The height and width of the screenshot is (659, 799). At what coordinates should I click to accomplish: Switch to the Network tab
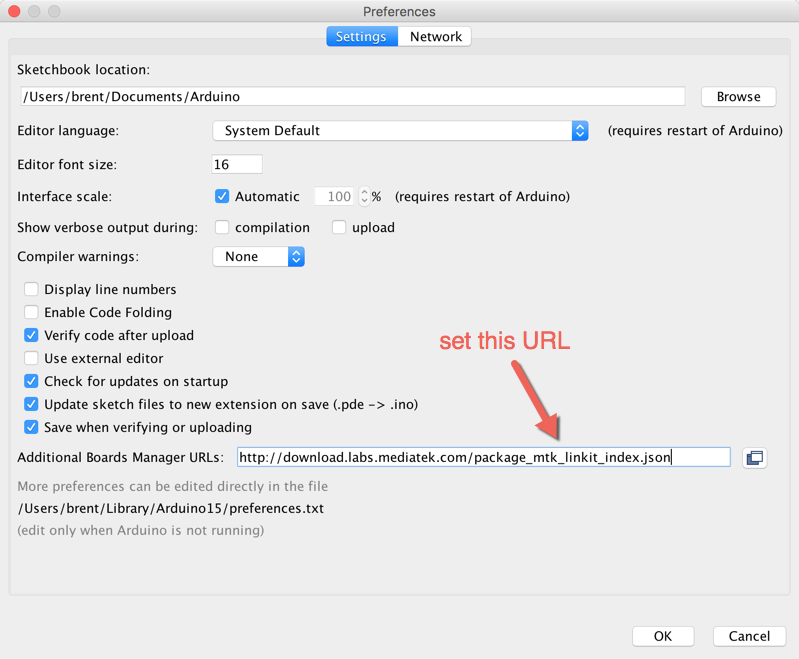435,37
